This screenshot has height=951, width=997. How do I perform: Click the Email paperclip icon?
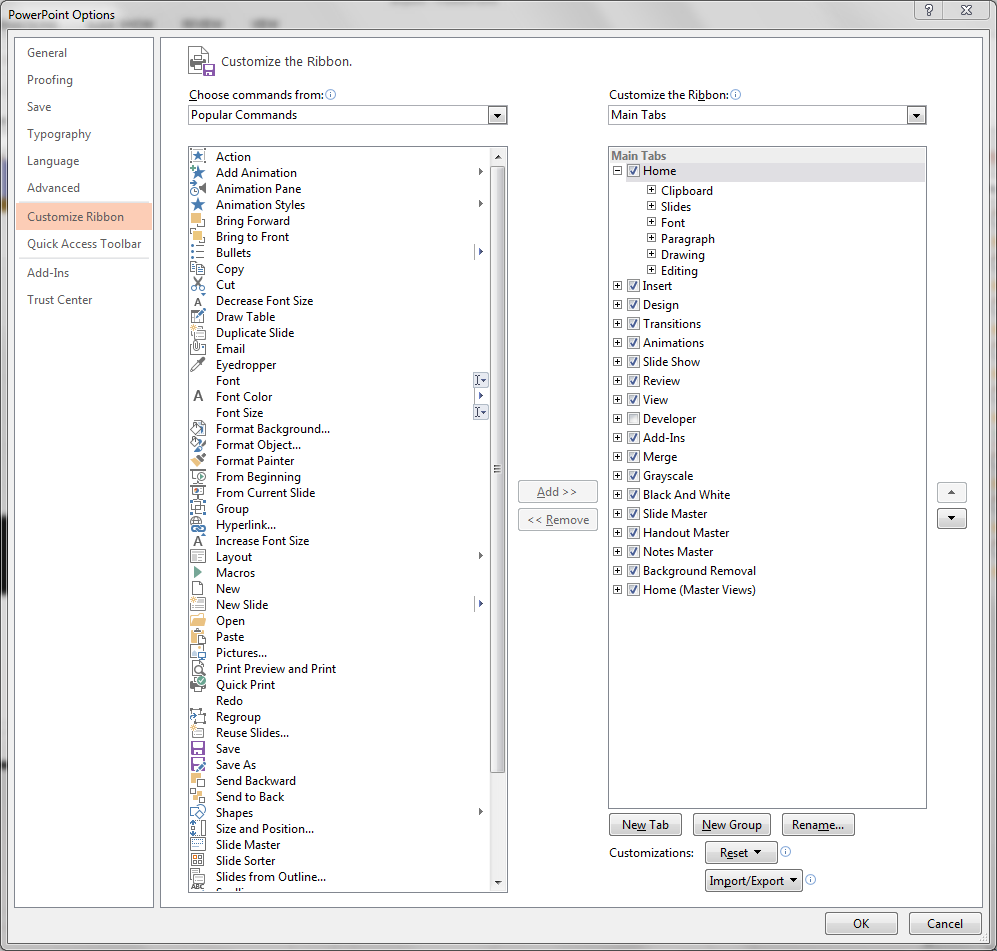pos(198,348)
